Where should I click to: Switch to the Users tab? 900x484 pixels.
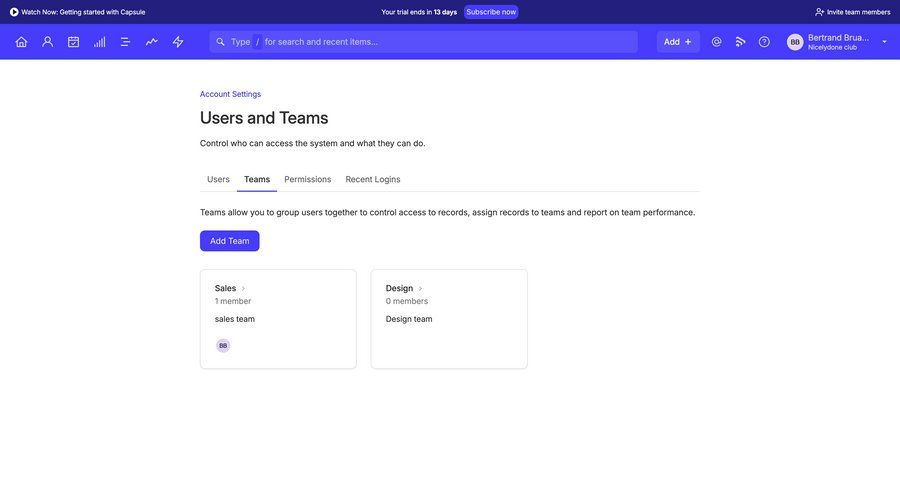pos(218,179)
